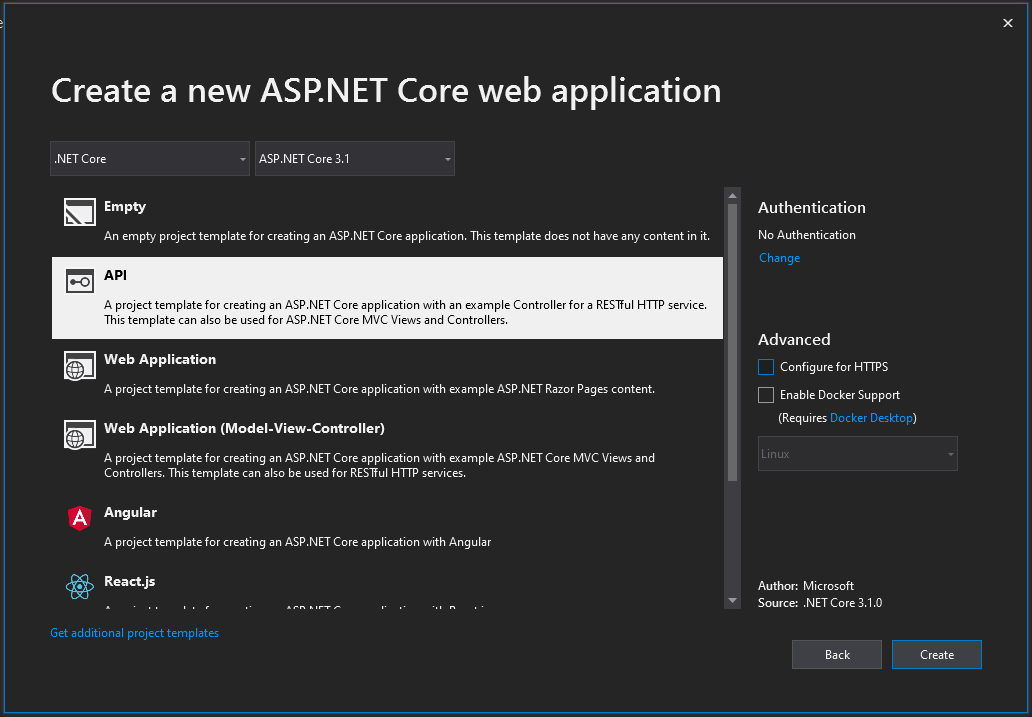1032x717 pixels.
Task: Click the Razor Pages description text
Action: pos(379,389)
